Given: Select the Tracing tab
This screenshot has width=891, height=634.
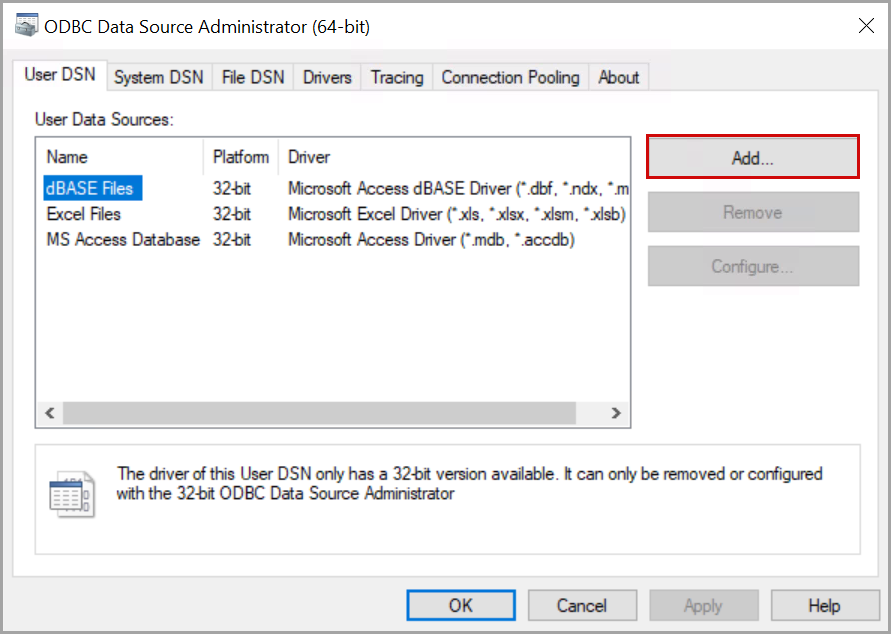Looking at the screenshot, I should point(397,77).
